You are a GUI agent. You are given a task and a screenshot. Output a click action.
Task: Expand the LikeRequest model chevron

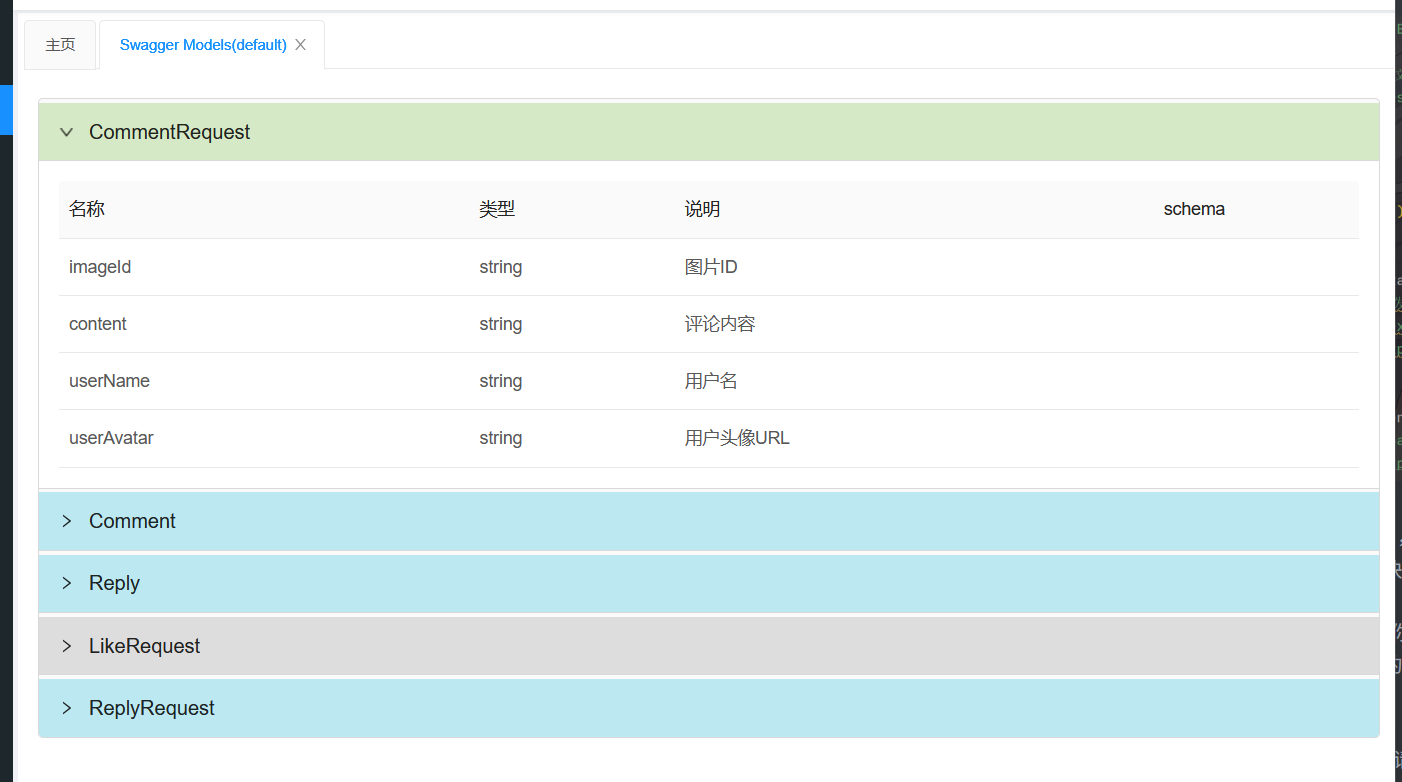click(x=67, y=646)
